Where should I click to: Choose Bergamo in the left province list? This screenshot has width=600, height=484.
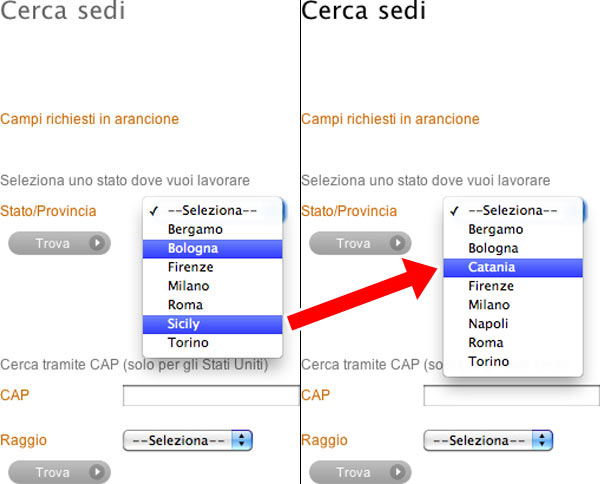[x=212, y=229]
